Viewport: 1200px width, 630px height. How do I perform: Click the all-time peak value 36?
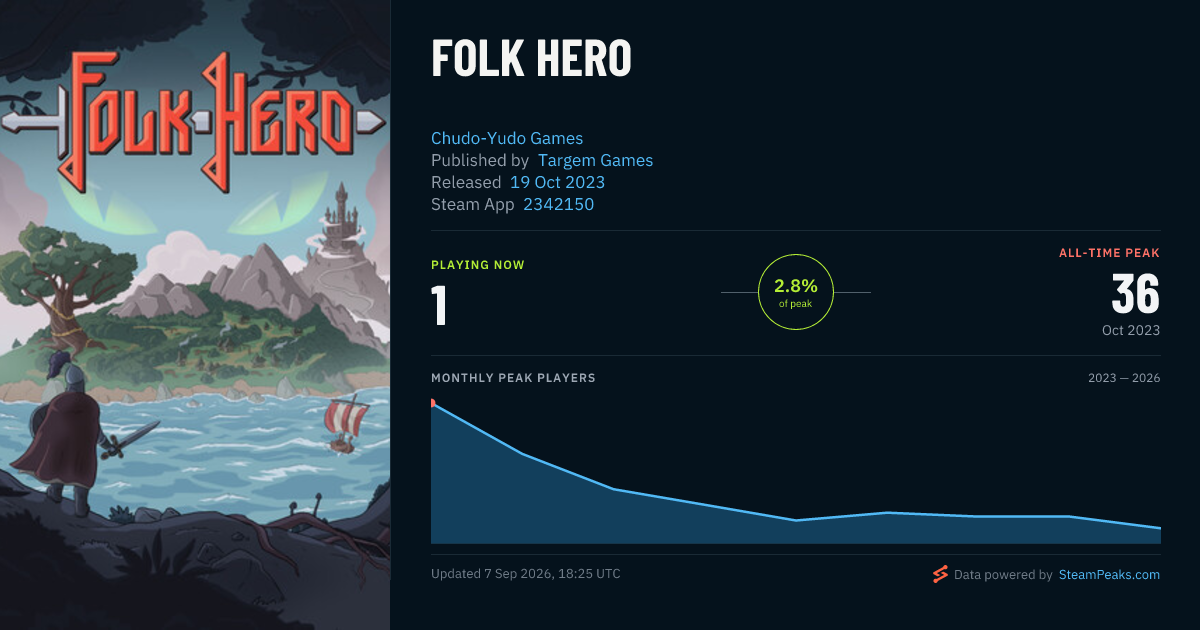click(1136, 295)
